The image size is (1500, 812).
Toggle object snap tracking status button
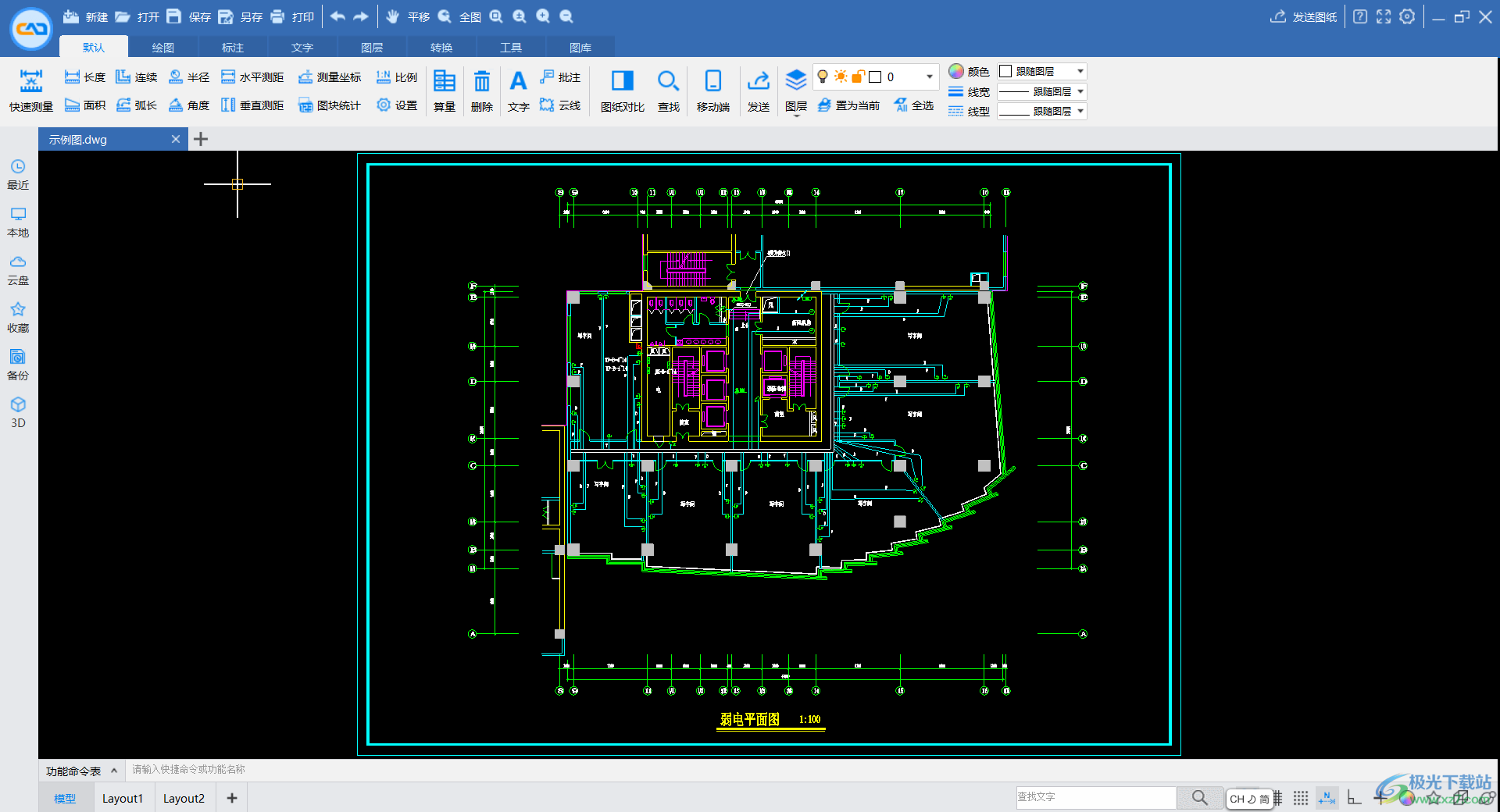click(x=1327, y=798)
